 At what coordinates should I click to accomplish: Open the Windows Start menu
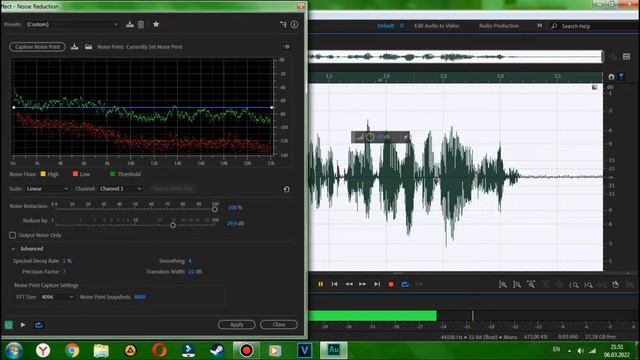coord(13,350)
